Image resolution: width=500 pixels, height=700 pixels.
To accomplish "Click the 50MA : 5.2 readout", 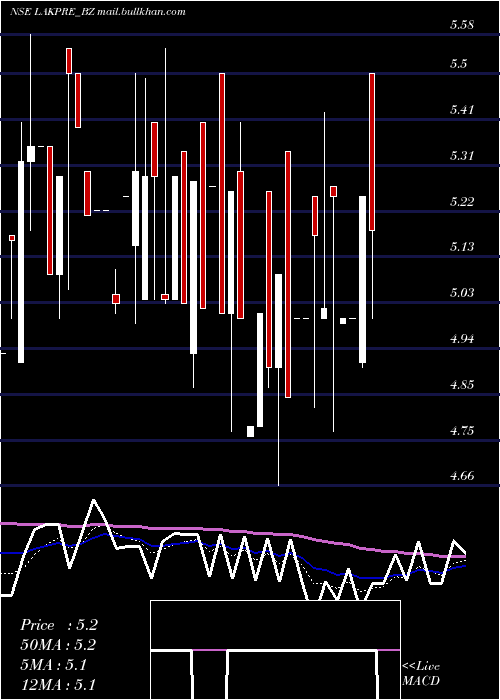I will (x=58, y=645).
